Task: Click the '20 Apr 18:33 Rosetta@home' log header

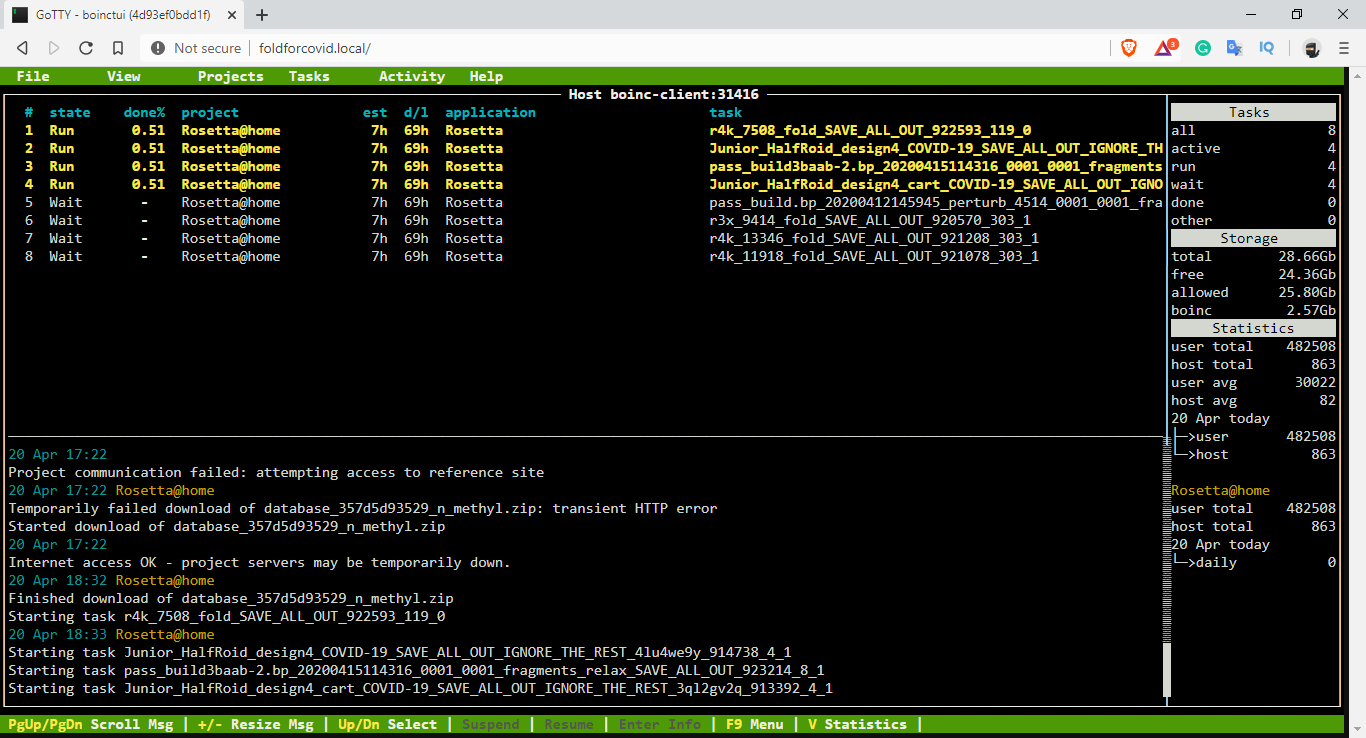Action: [x=111, y=634]
